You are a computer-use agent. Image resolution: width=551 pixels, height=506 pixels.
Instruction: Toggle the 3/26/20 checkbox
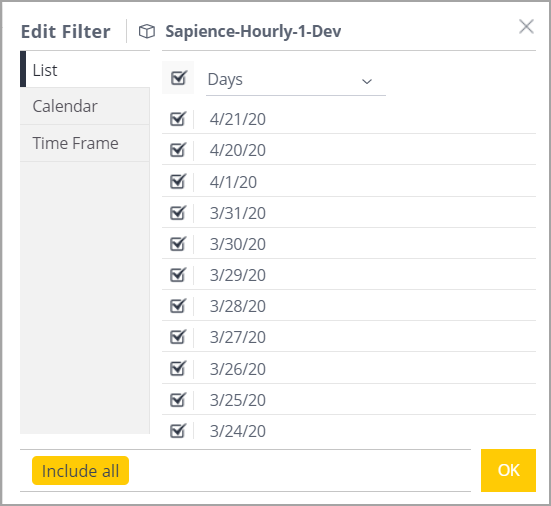pyautogui.click(x=178, y=368)
